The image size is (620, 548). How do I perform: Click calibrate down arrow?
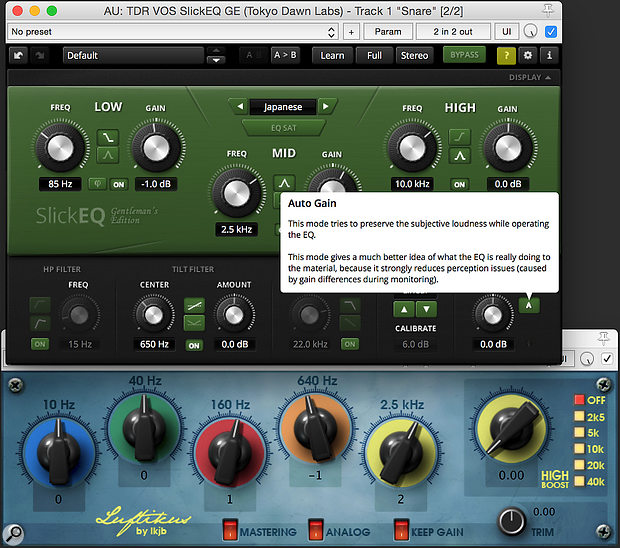426,309
